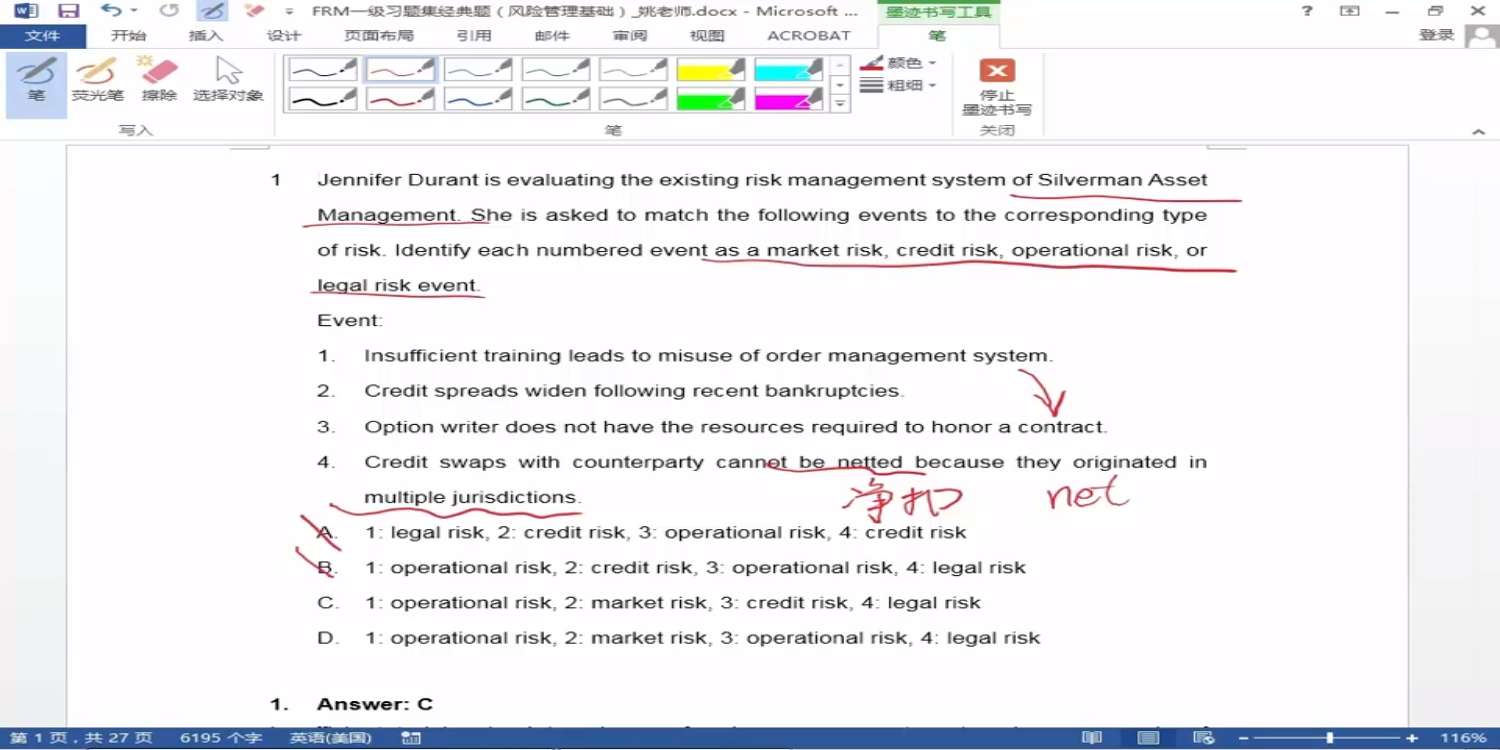Click the pink eraser quick access icon

point(254,11)
